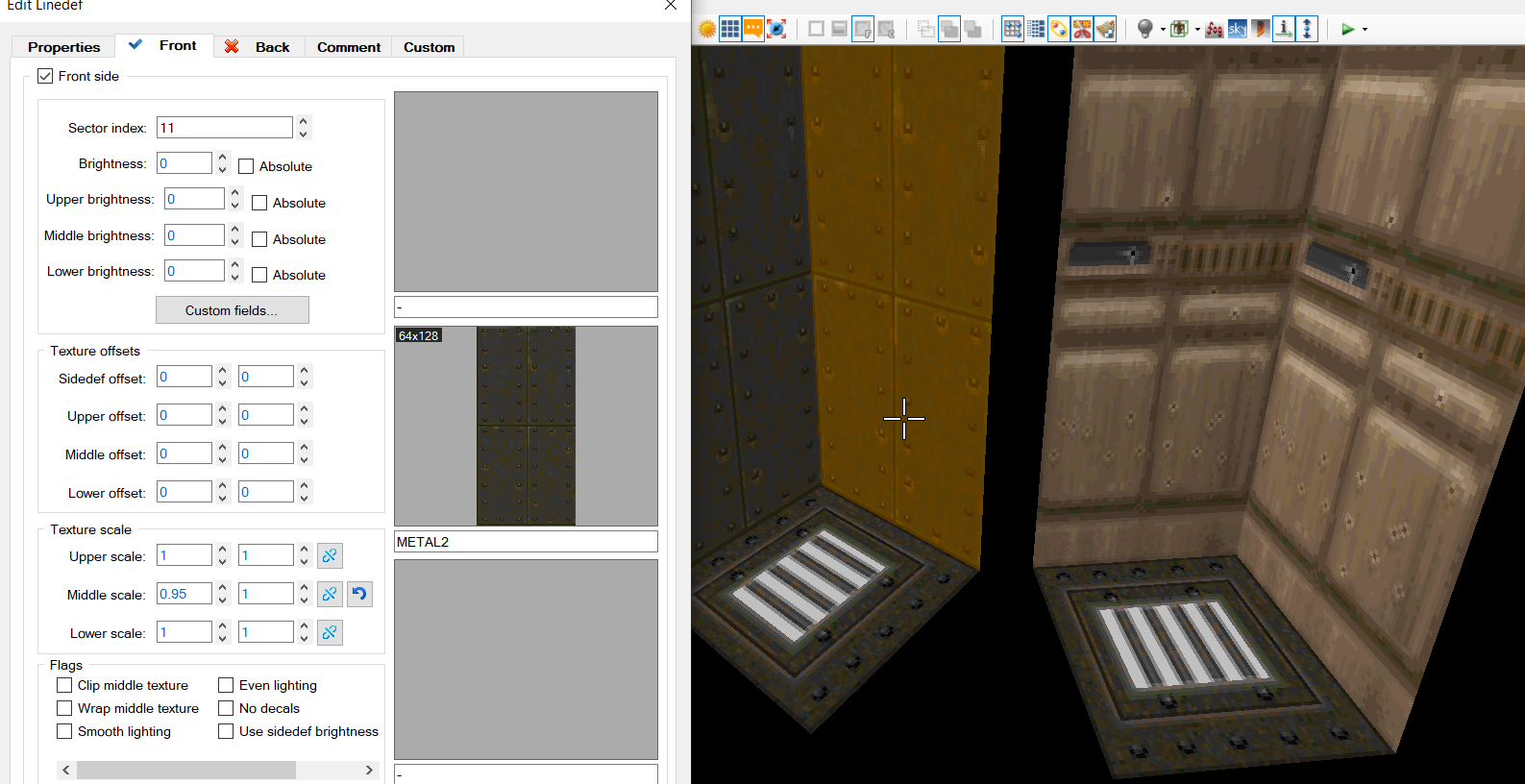Open test map play dropdown arrow
Screen dimensions: 1525x784
1365,29
